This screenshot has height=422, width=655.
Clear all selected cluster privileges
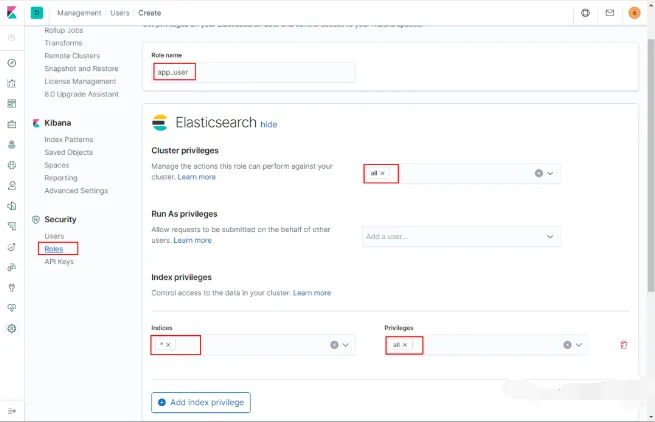538,173
